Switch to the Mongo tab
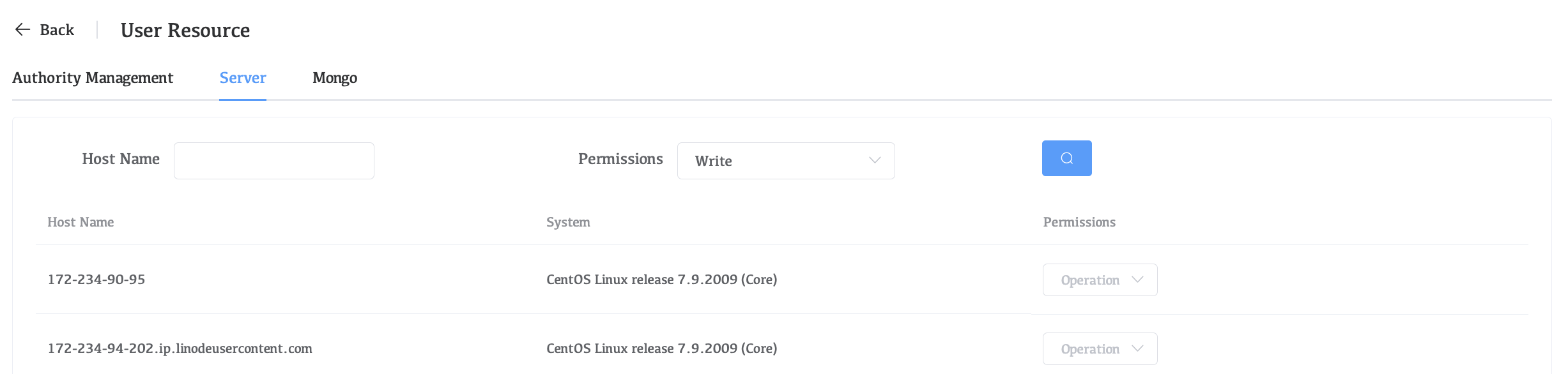 (334, 78)
